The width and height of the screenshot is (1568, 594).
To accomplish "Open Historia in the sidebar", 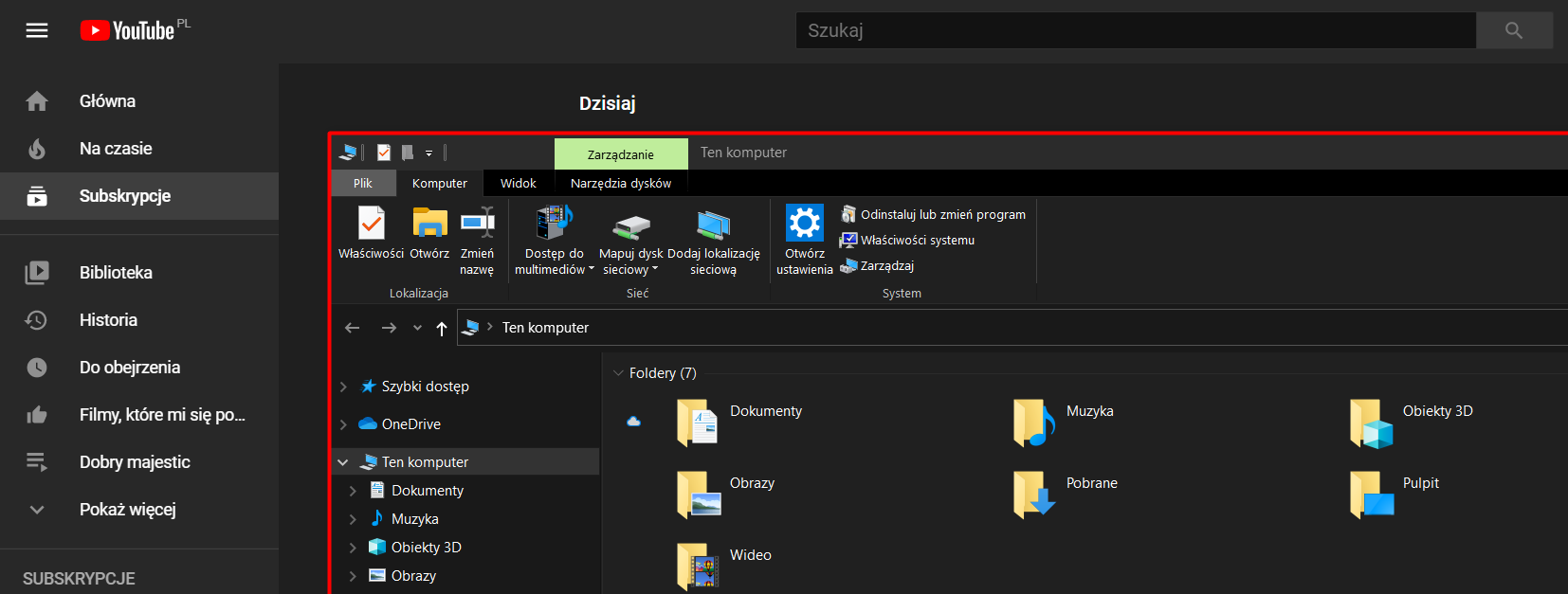I will coord(139,320).
